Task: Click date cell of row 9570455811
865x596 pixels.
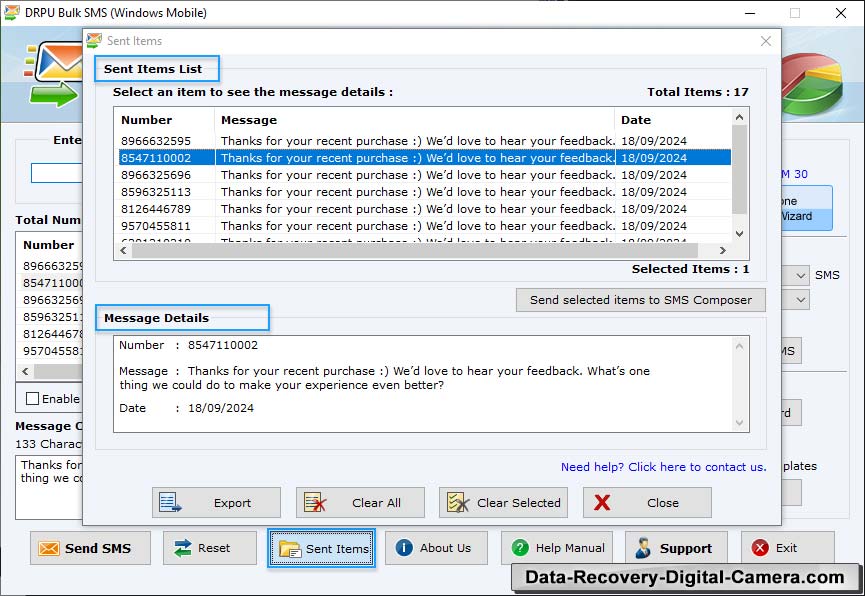Action: (654, 226)
